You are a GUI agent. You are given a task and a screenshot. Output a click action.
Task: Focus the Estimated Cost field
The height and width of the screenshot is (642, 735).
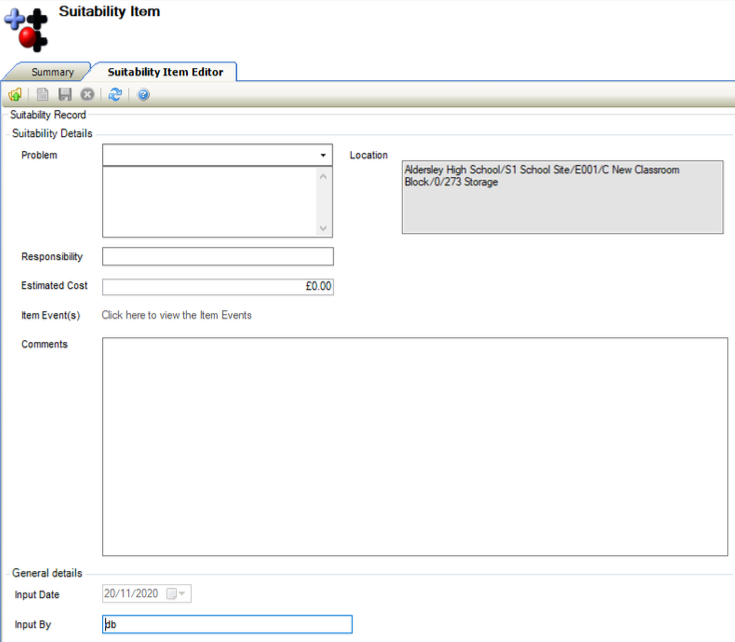coord(217,287)
